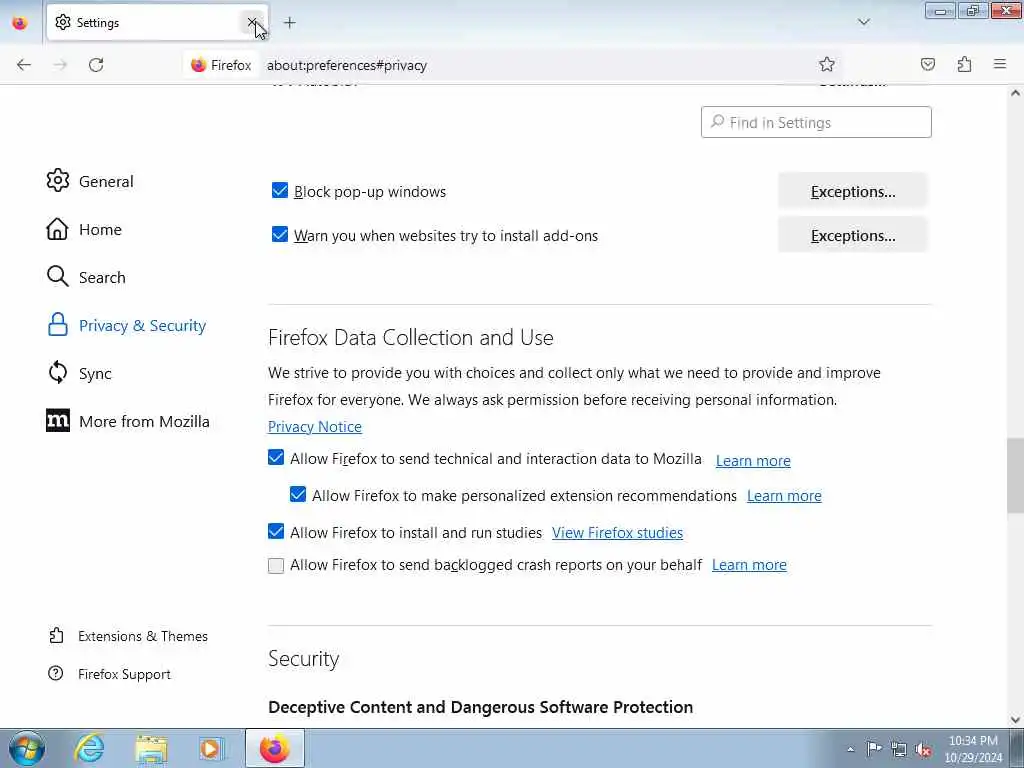Select the Settings tab

(157, 23)
